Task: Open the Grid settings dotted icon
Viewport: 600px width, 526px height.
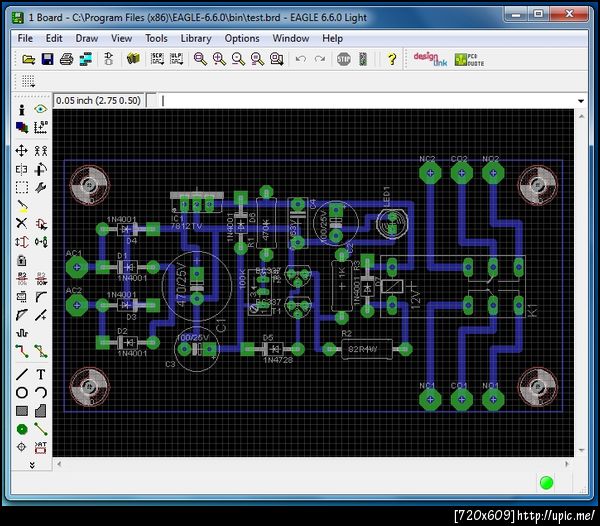Action: pyautogui.click(x=28, y=81)
